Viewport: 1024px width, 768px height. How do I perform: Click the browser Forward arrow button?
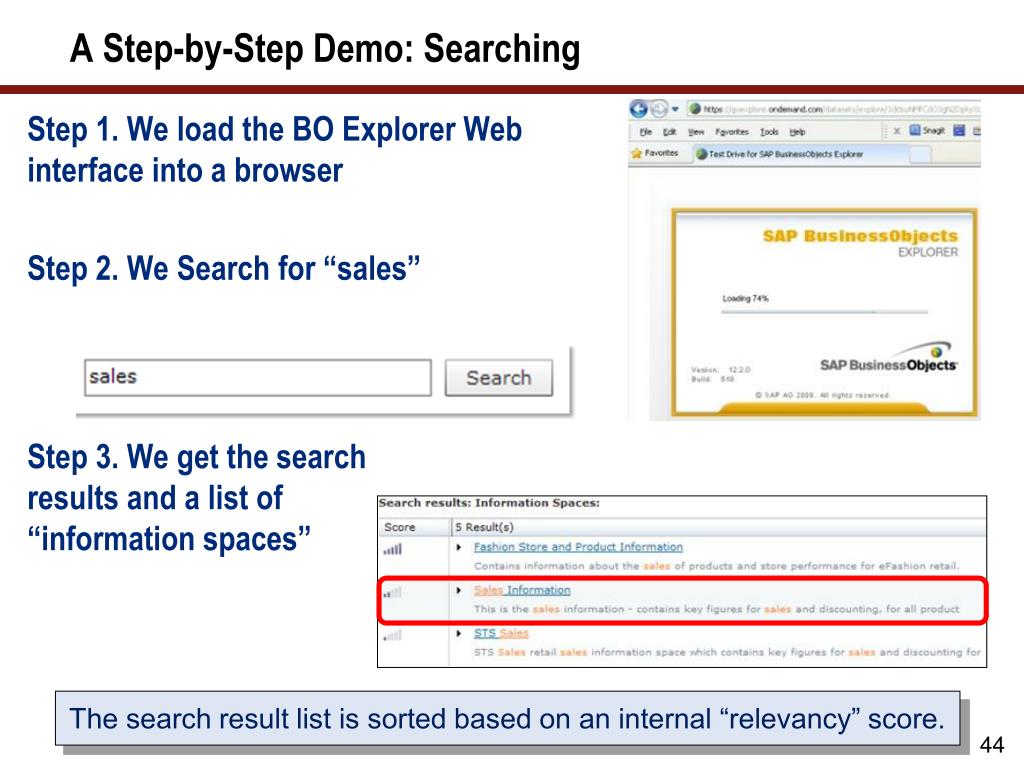659,108
